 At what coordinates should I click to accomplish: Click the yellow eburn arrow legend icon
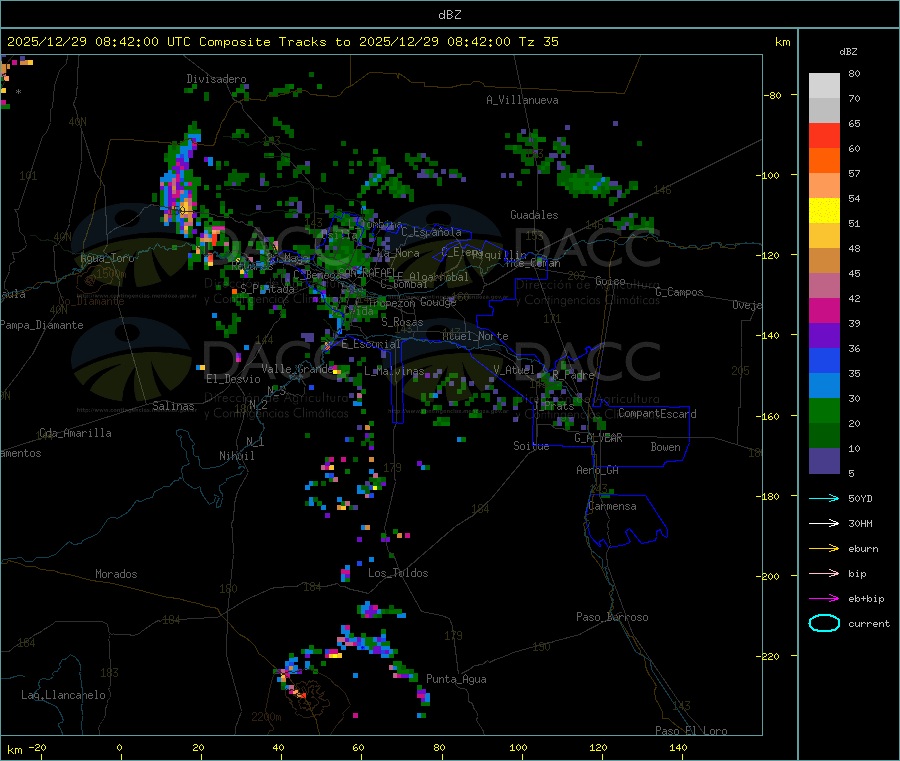click(x=824, y=549)
